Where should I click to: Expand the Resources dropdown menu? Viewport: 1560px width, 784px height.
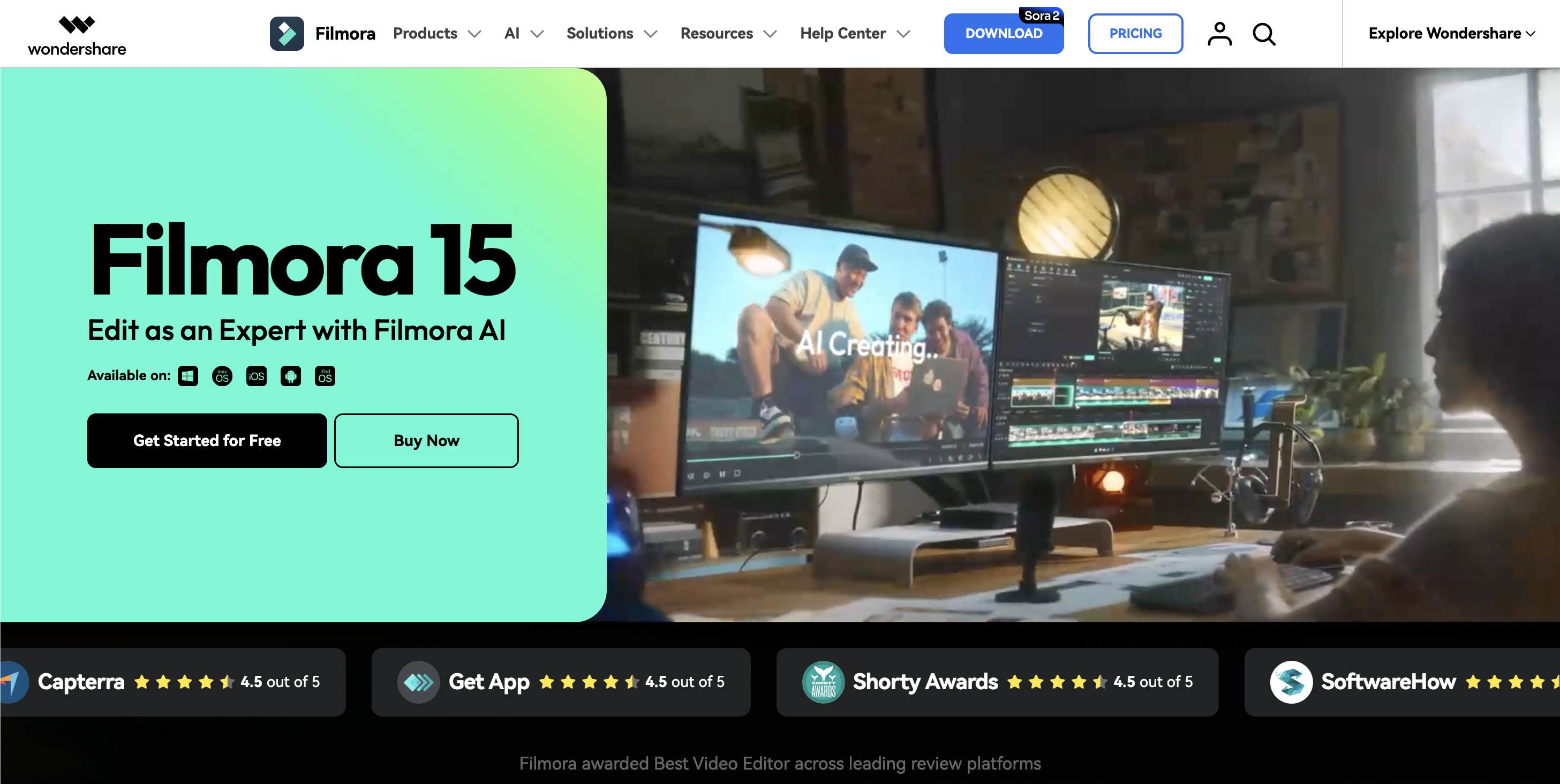(x=728, y=33)
